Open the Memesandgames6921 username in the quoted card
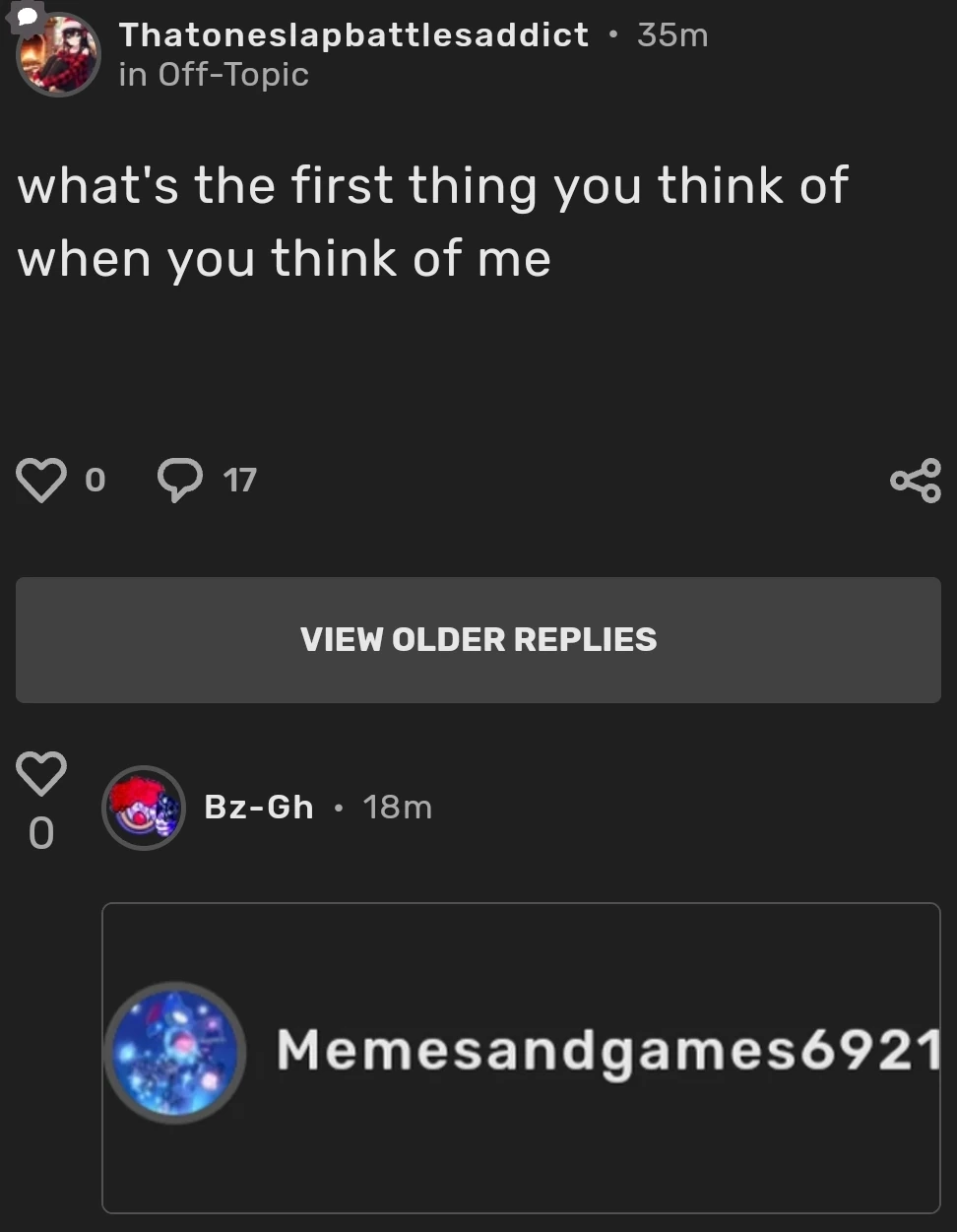 pyautogui.click(x=607, y=1050)
